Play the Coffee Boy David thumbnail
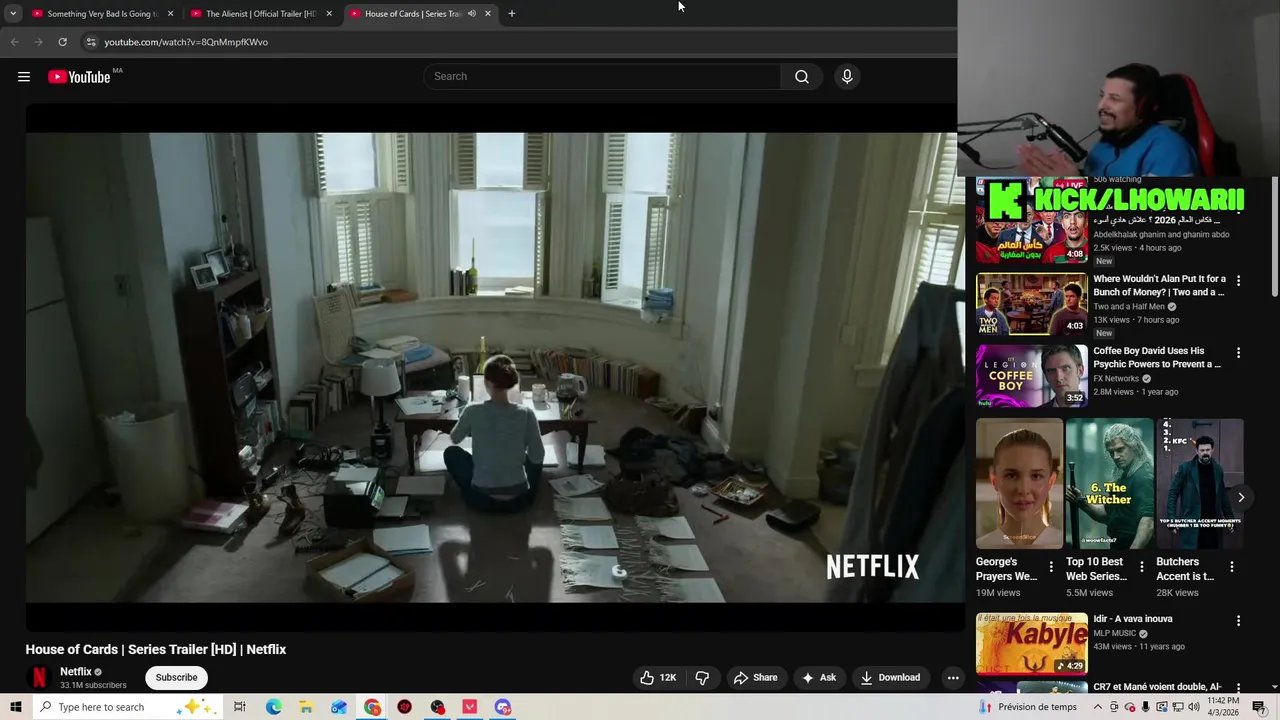 pos(1031,376)
